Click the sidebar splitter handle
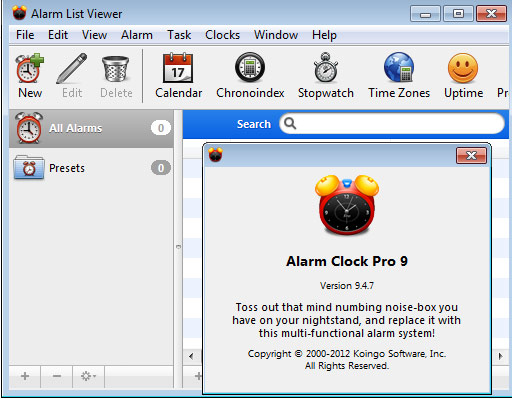Viewport: 512px width, 399px height. [x=178, y=247]
